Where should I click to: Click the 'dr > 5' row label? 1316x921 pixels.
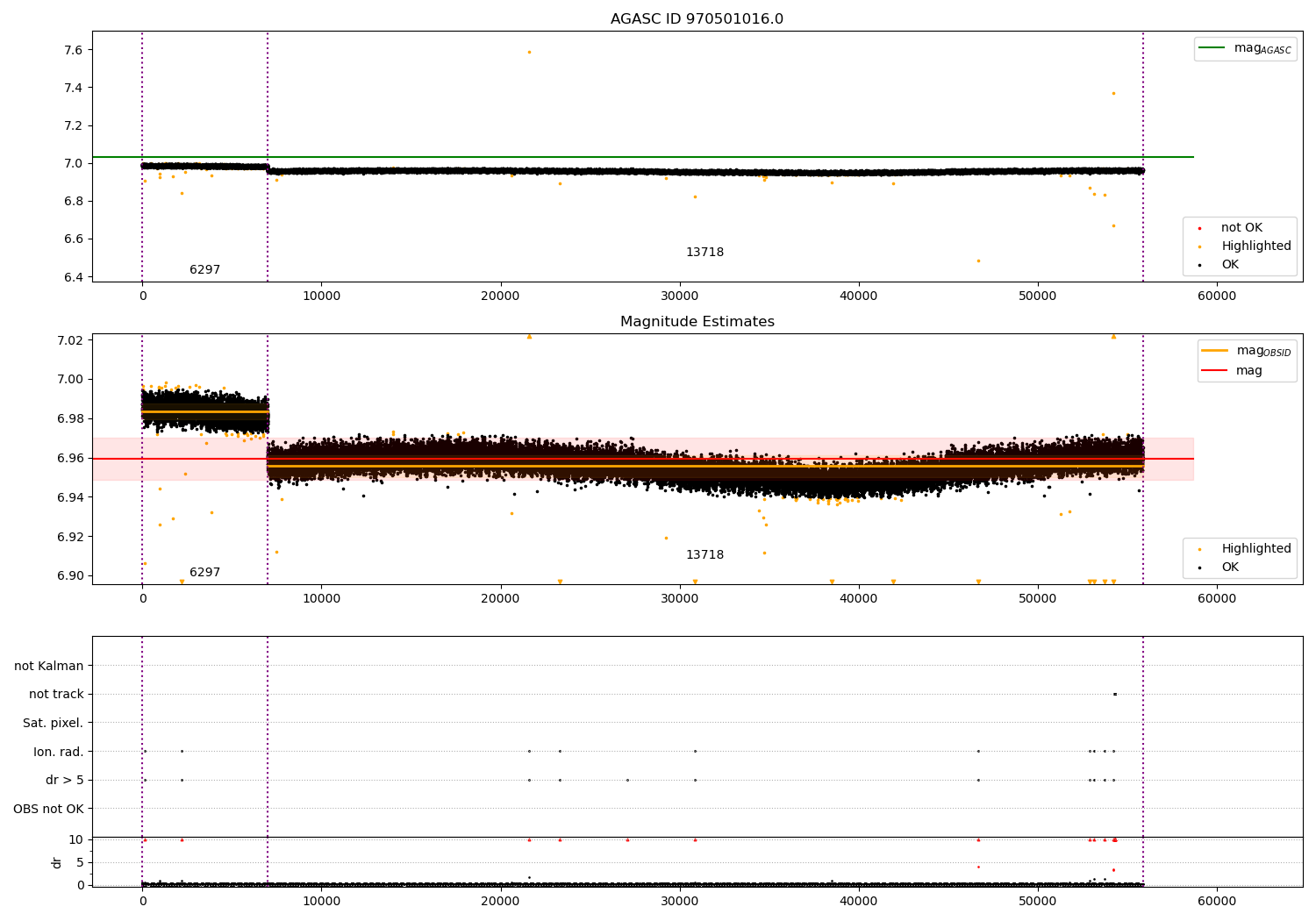pos(65,780)
